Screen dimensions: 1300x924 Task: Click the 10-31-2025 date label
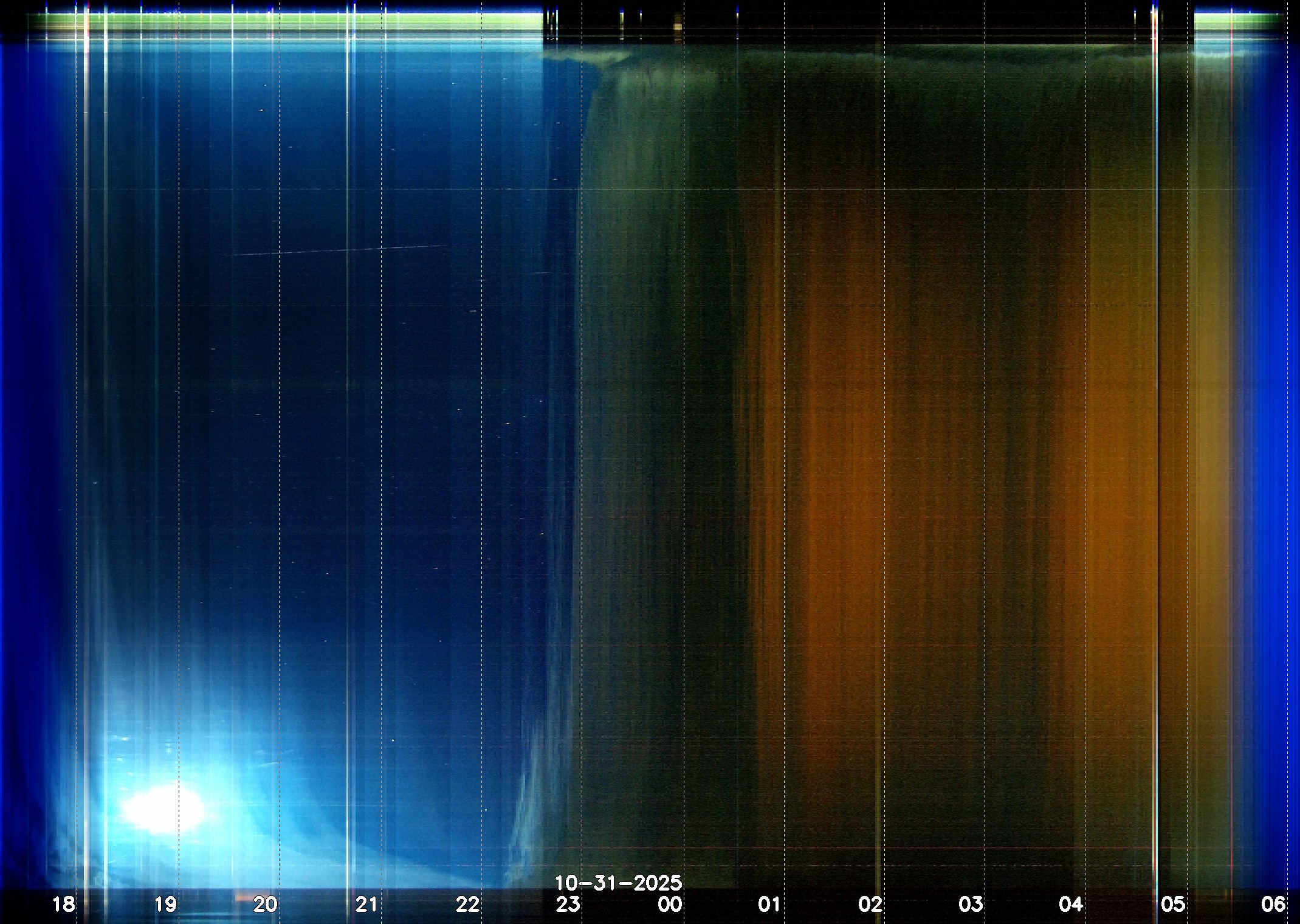tap(618, 883)
